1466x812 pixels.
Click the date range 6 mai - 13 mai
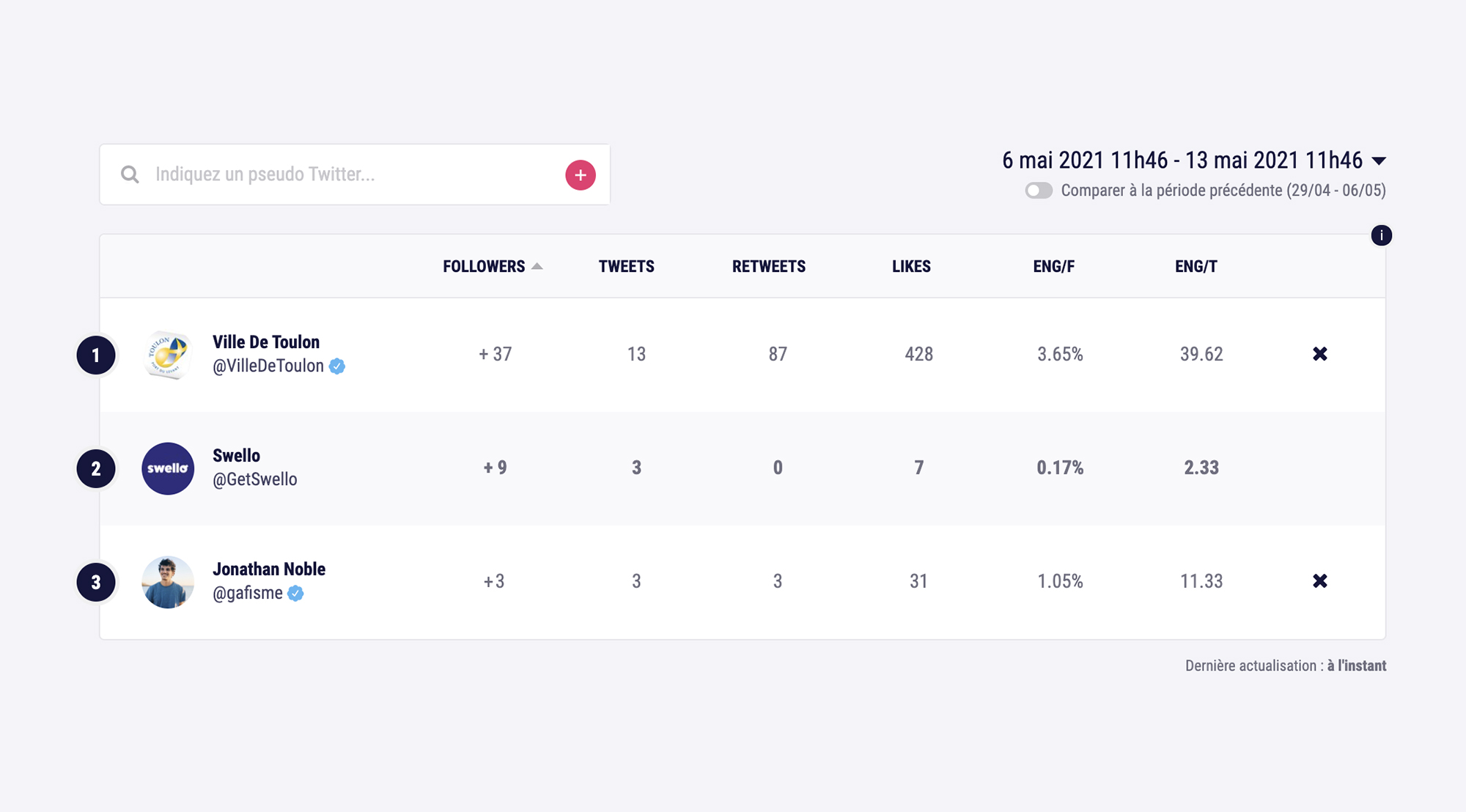click(x=1182, y=160)
